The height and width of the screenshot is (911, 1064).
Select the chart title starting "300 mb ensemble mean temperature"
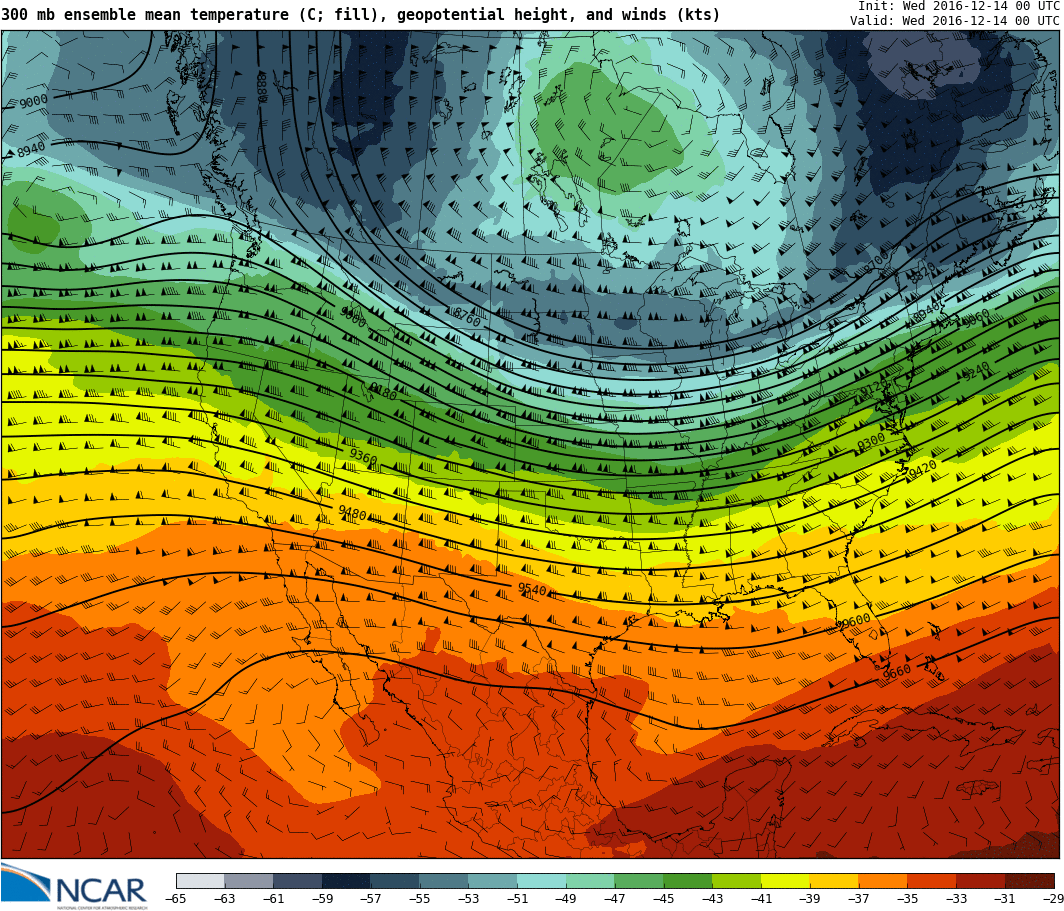tap(360, 14)
